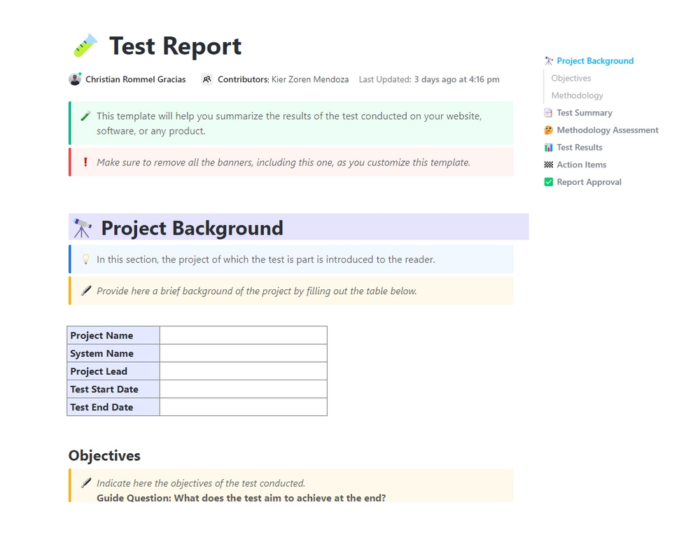Open Test Summary section from outline

point(584,113)
